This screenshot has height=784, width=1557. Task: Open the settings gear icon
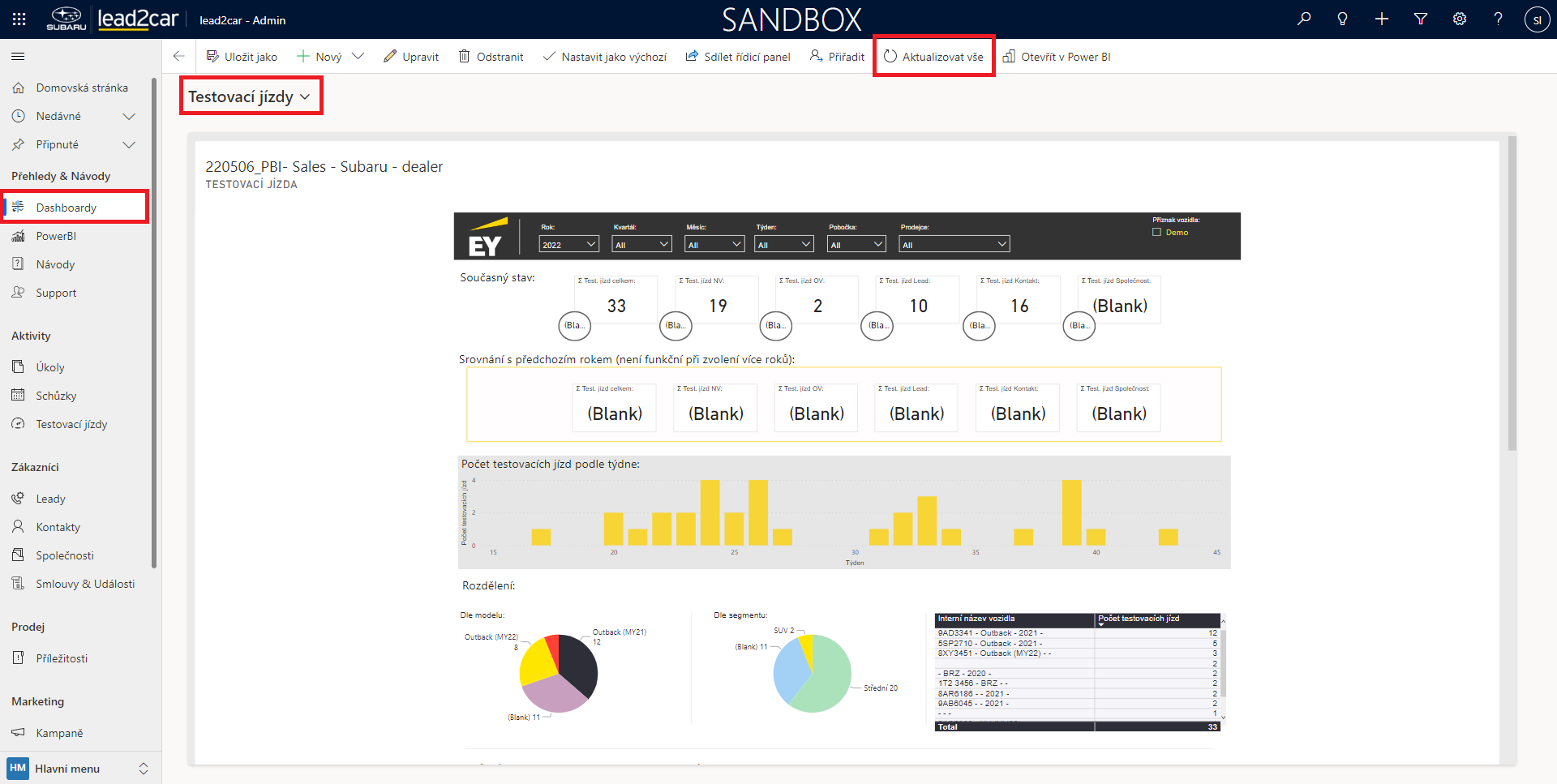pyautogui.click(x=1460, y=19)
